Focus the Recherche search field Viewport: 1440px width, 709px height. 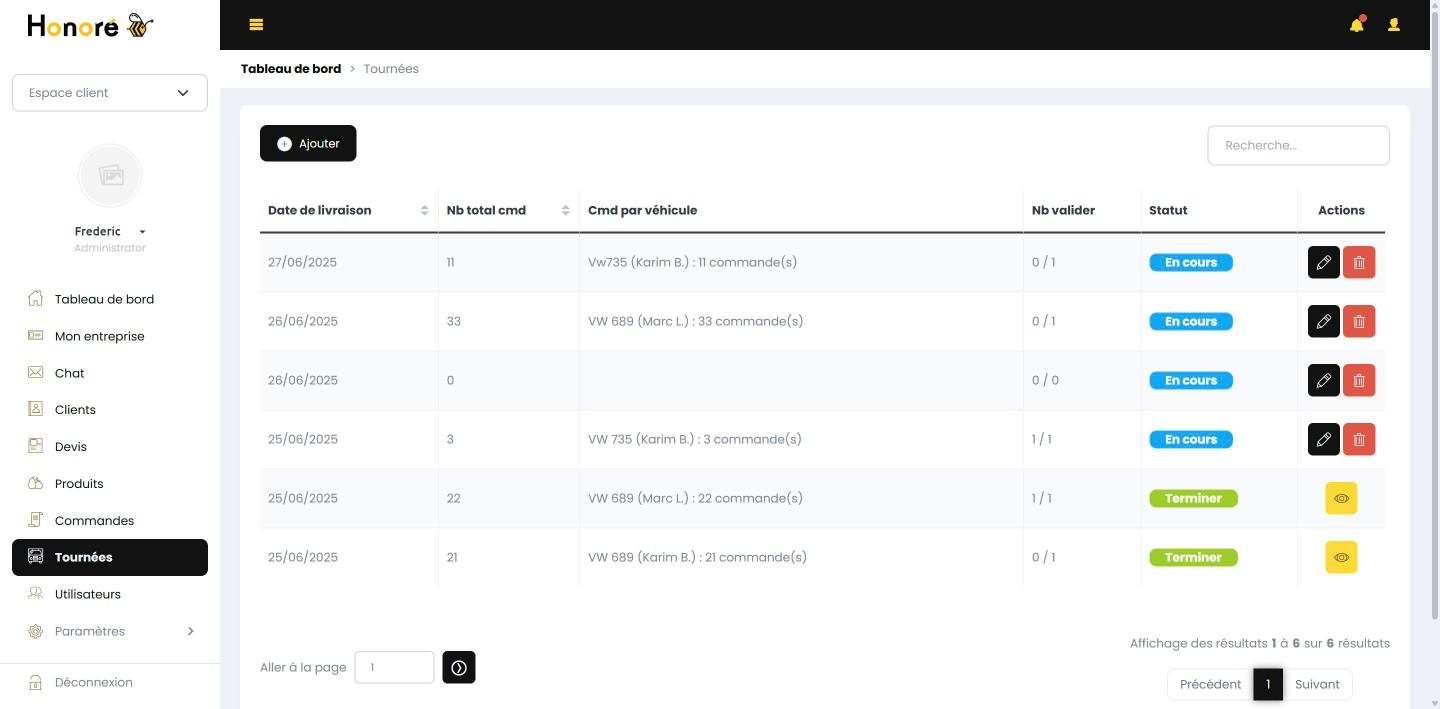click(1298, 146)
